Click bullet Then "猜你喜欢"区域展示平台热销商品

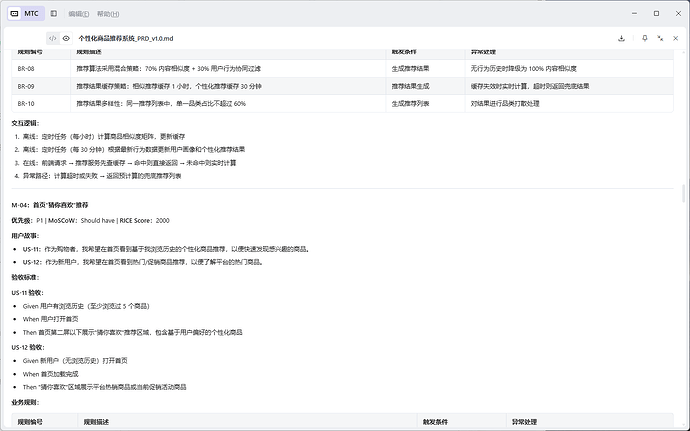pos(105,387)
